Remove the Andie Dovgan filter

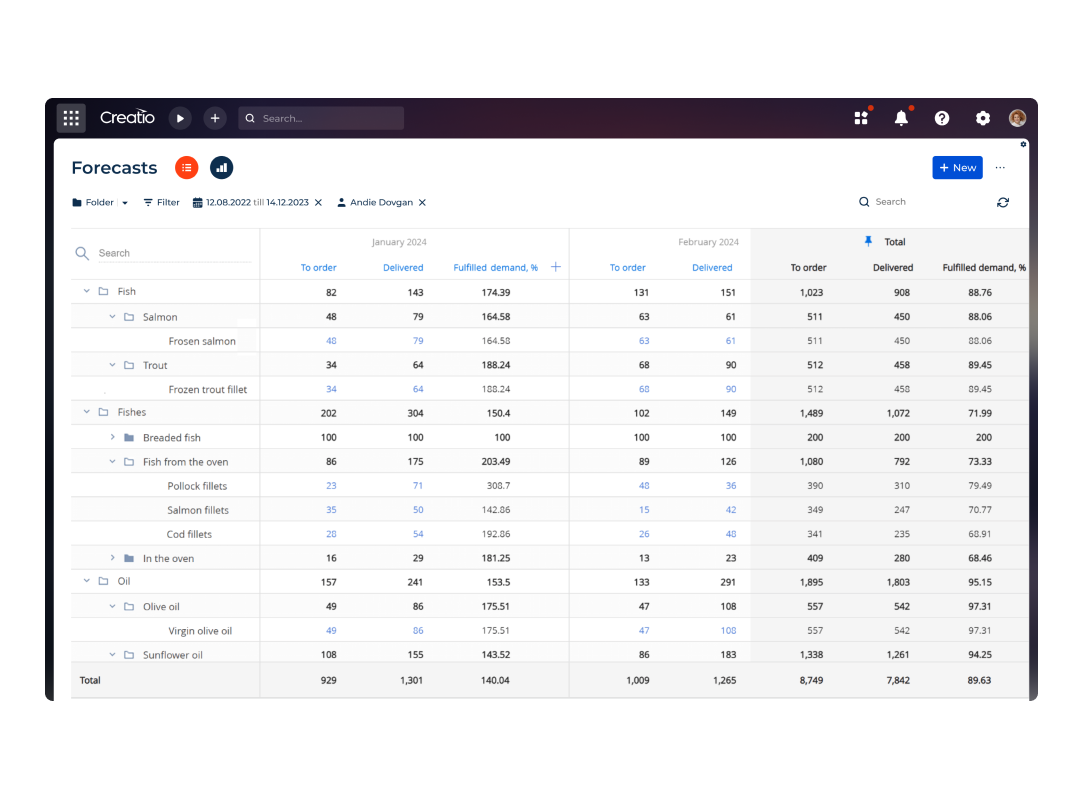(421, 201)
